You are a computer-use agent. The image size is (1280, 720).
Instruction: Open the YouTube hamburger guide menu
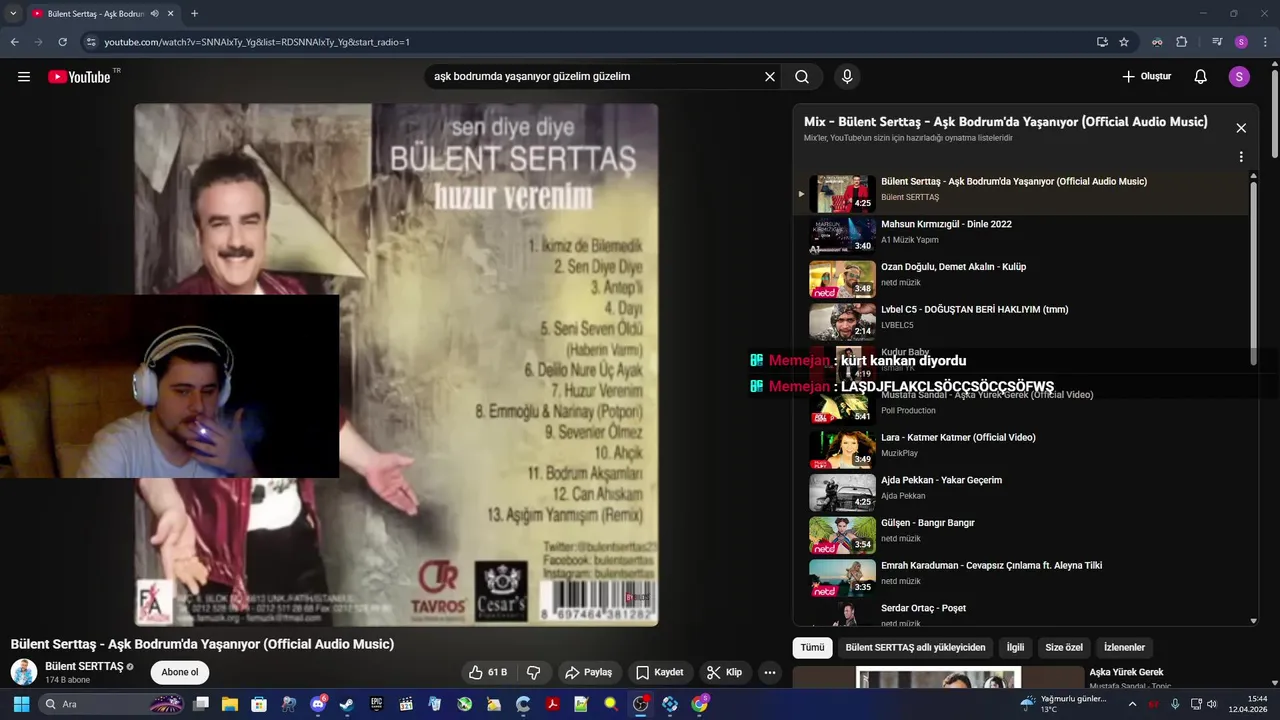tap(24, 77)
